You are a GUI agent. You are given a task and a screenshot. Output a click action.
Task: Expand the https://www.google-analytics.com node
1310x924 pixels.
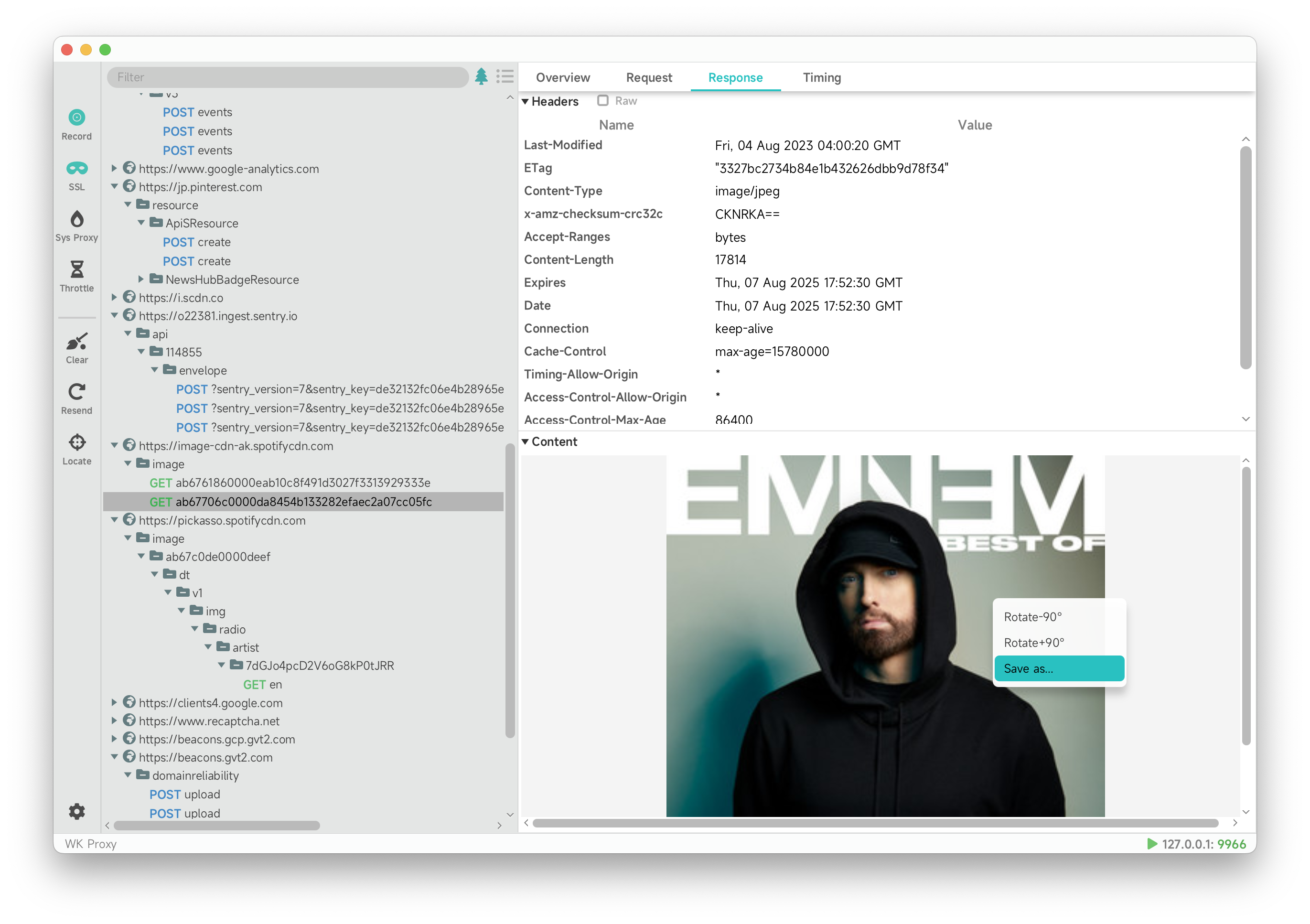click(x=114, y=168)
